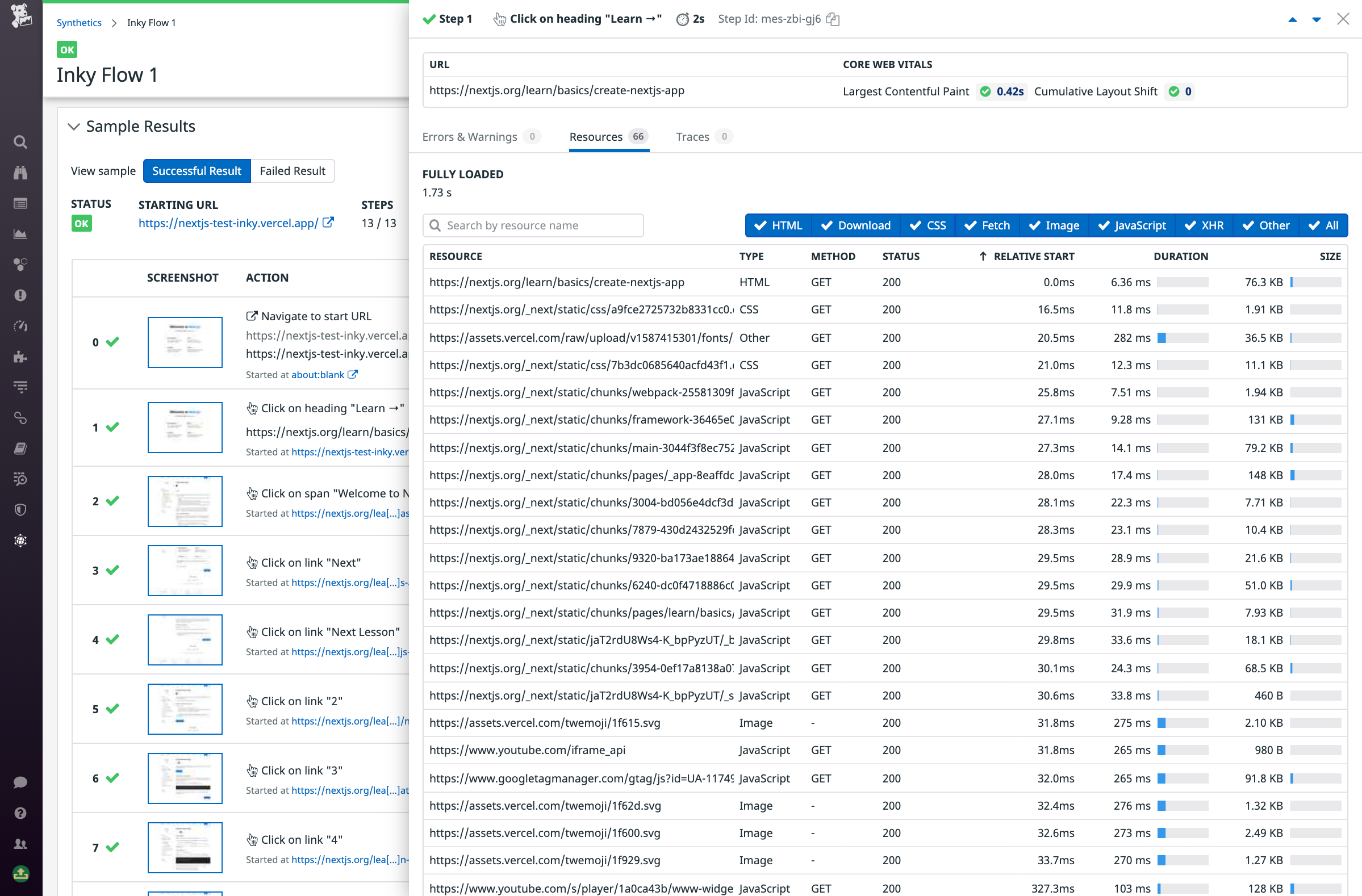Toggle the JavaScript resource filter off
This screenshot has width=1362, height=896.
coord(1132,225)
